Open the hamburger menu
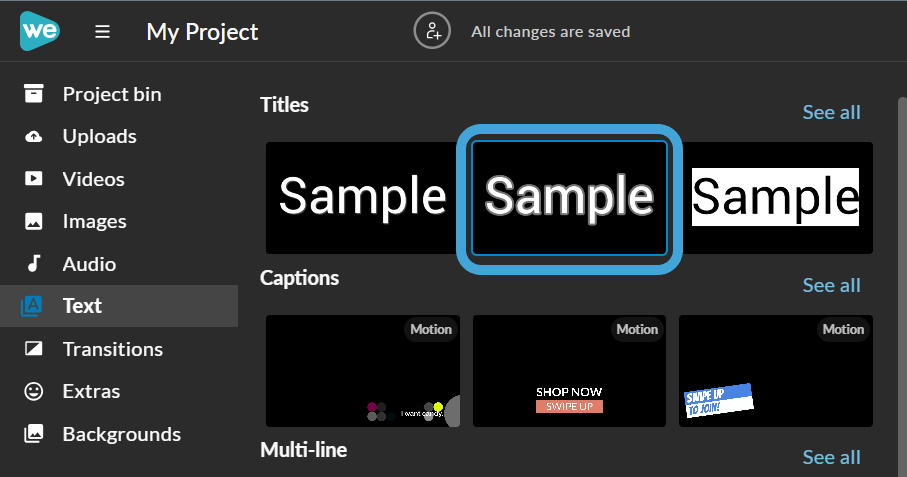Viewport: 907px width, 477px height. 102,32
